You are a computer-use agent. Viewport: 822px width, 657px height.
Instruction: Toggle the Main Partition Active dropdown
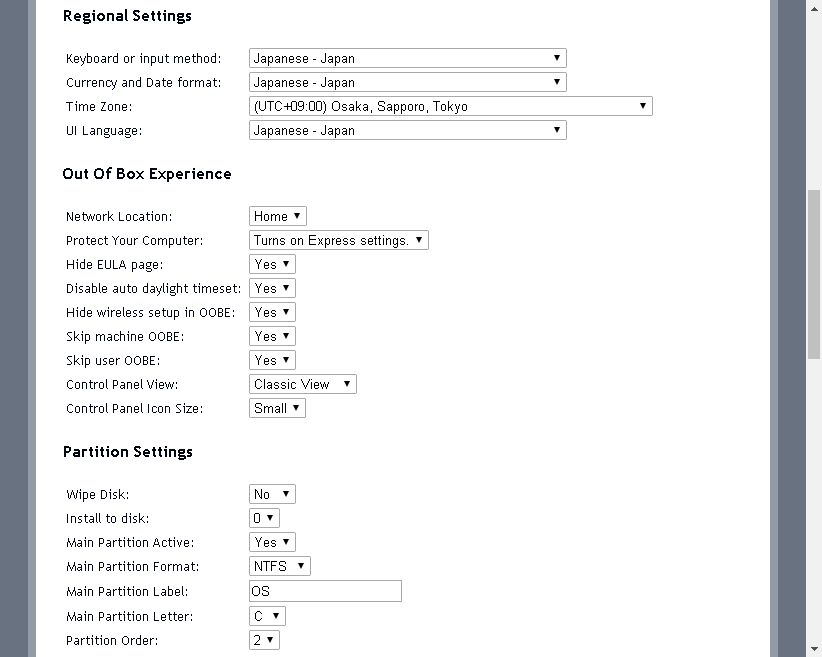click(272, 543)
